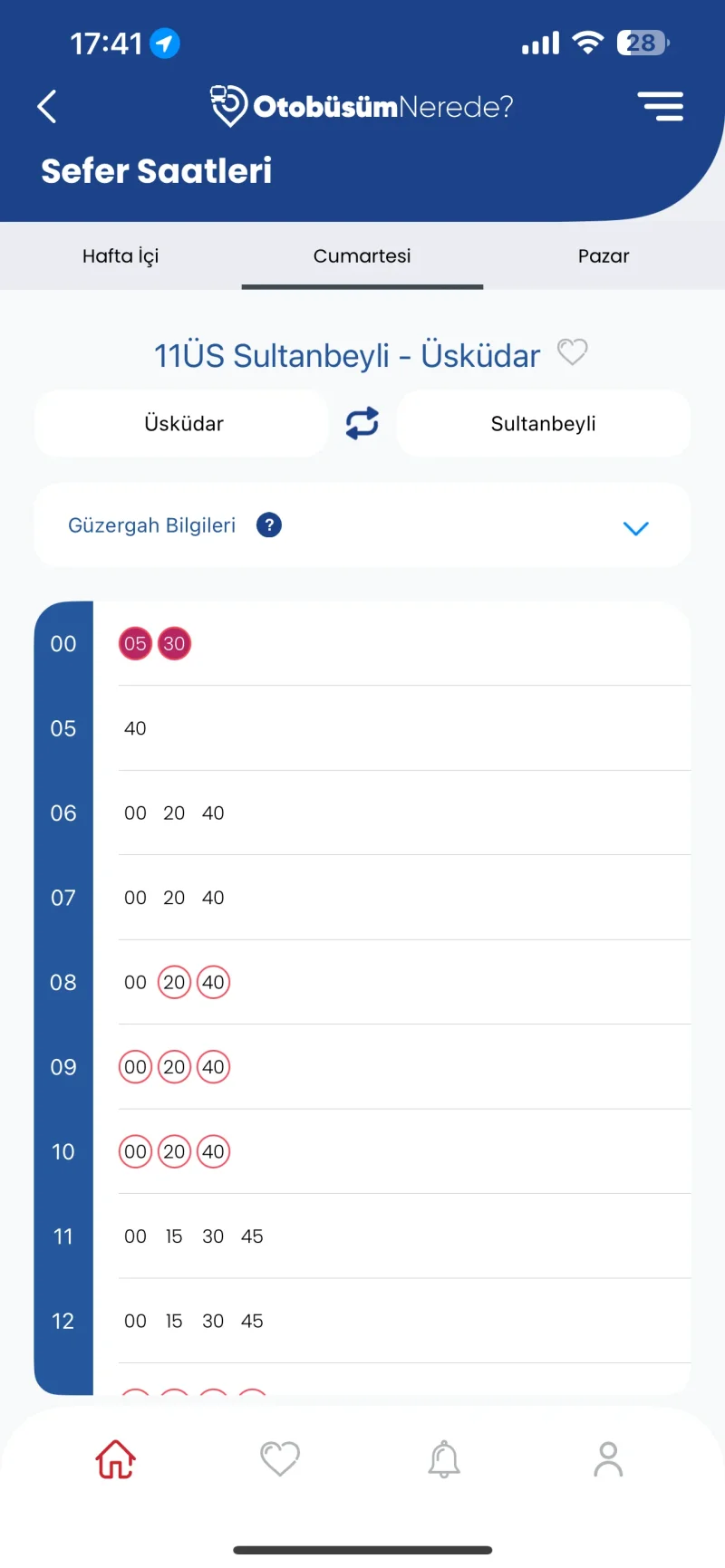Go to home in bottom navigation

click(x=116, y=1459)
